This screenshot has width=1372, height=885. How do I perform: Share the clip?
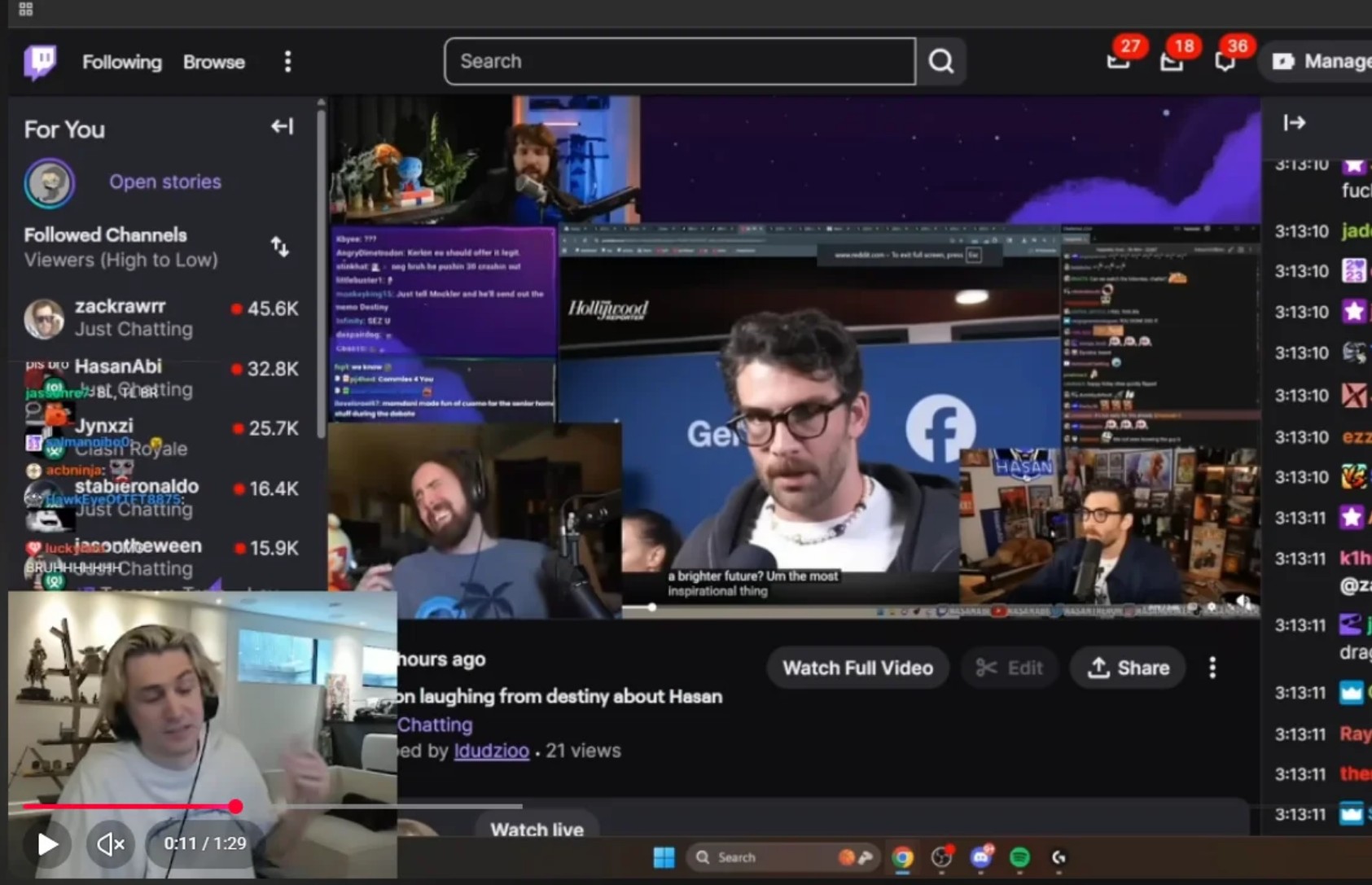point(1129,668)
